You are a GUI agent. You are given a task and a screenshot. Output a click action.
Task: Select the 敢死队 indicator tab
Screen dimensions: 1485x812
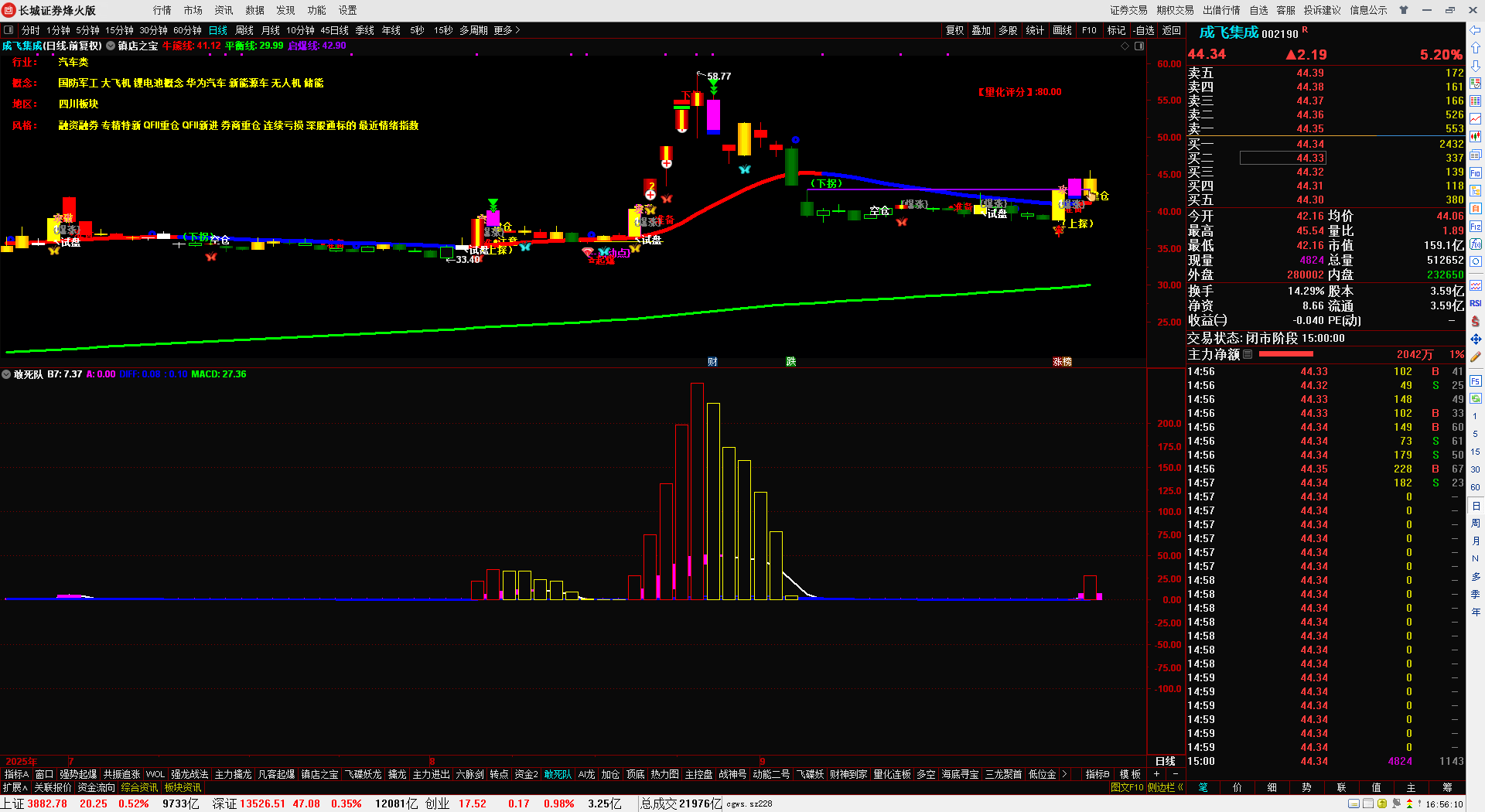pos(558,774)
